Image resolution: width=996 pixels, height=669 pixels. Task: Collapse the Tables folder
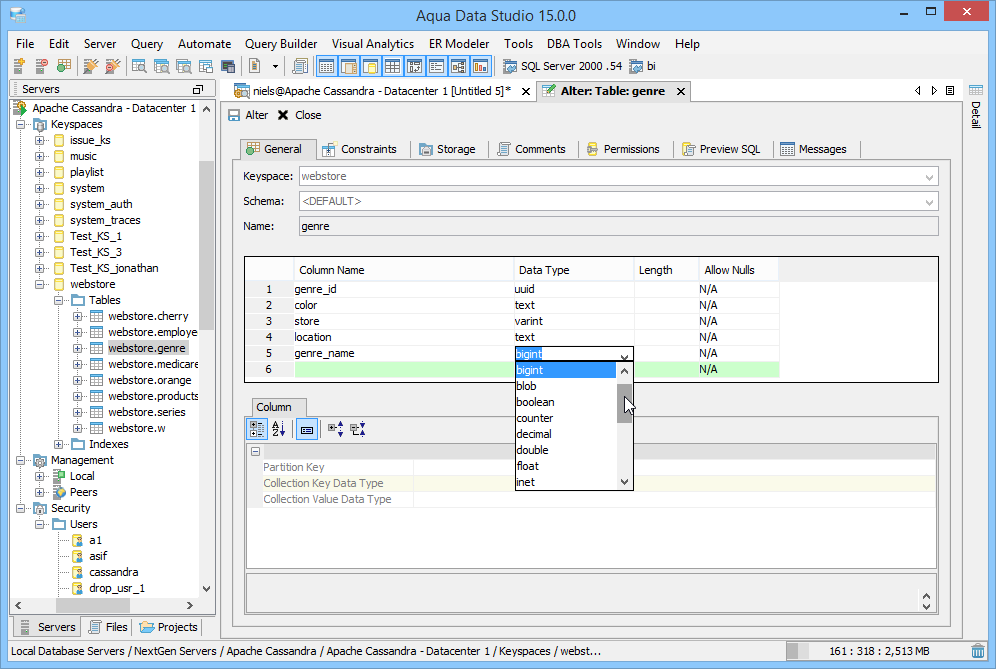click(x=58, y=300)
